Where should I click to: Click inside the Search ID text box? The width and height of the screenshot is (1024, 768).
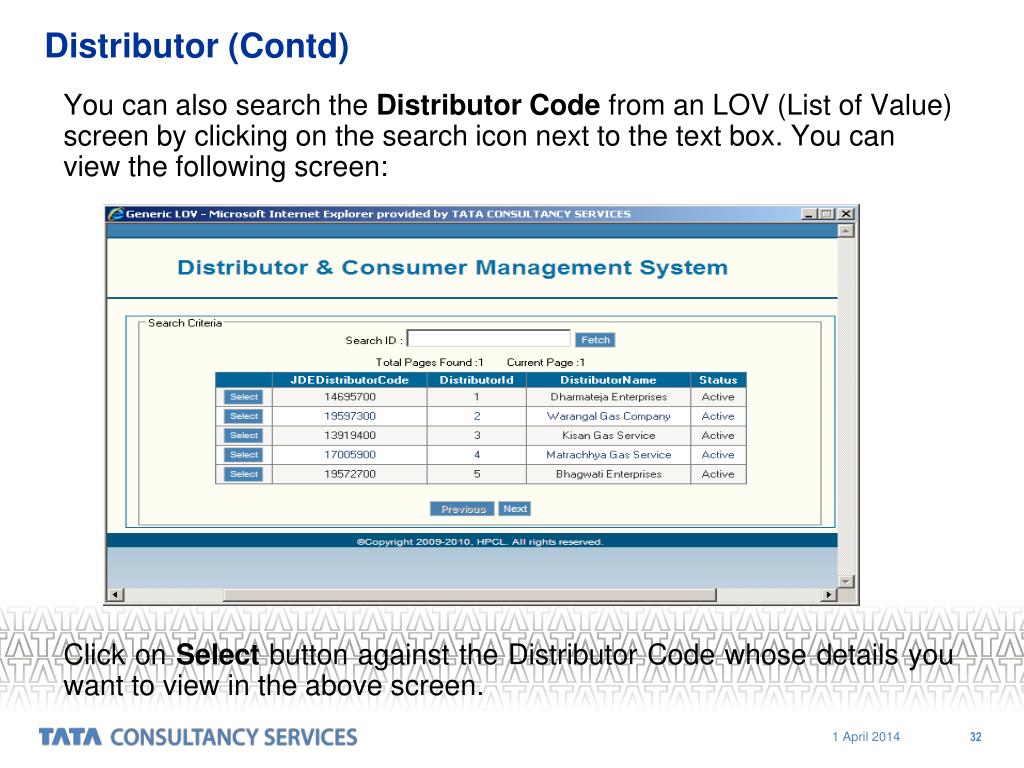click(x=488, y=338)
